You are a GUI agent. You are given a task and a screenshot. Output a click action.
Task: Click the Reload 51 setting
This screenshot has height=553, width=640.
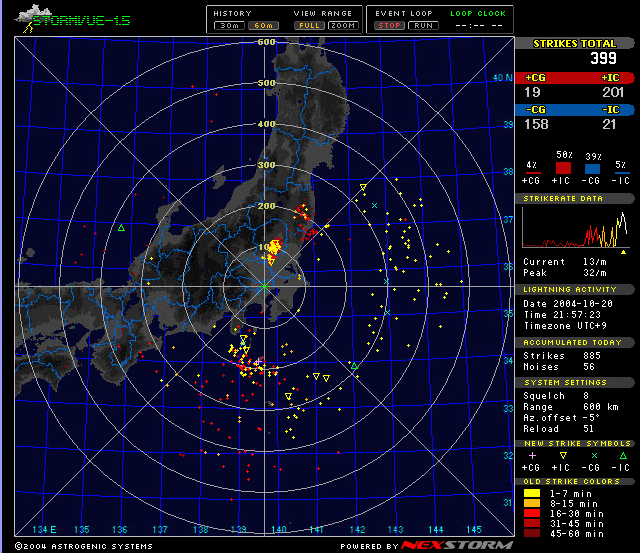point(559,429)
